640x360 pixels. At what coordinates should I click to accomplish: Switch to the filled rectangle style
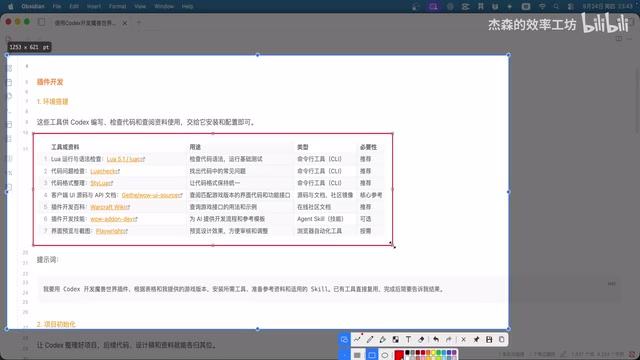(x=357, y=355)
